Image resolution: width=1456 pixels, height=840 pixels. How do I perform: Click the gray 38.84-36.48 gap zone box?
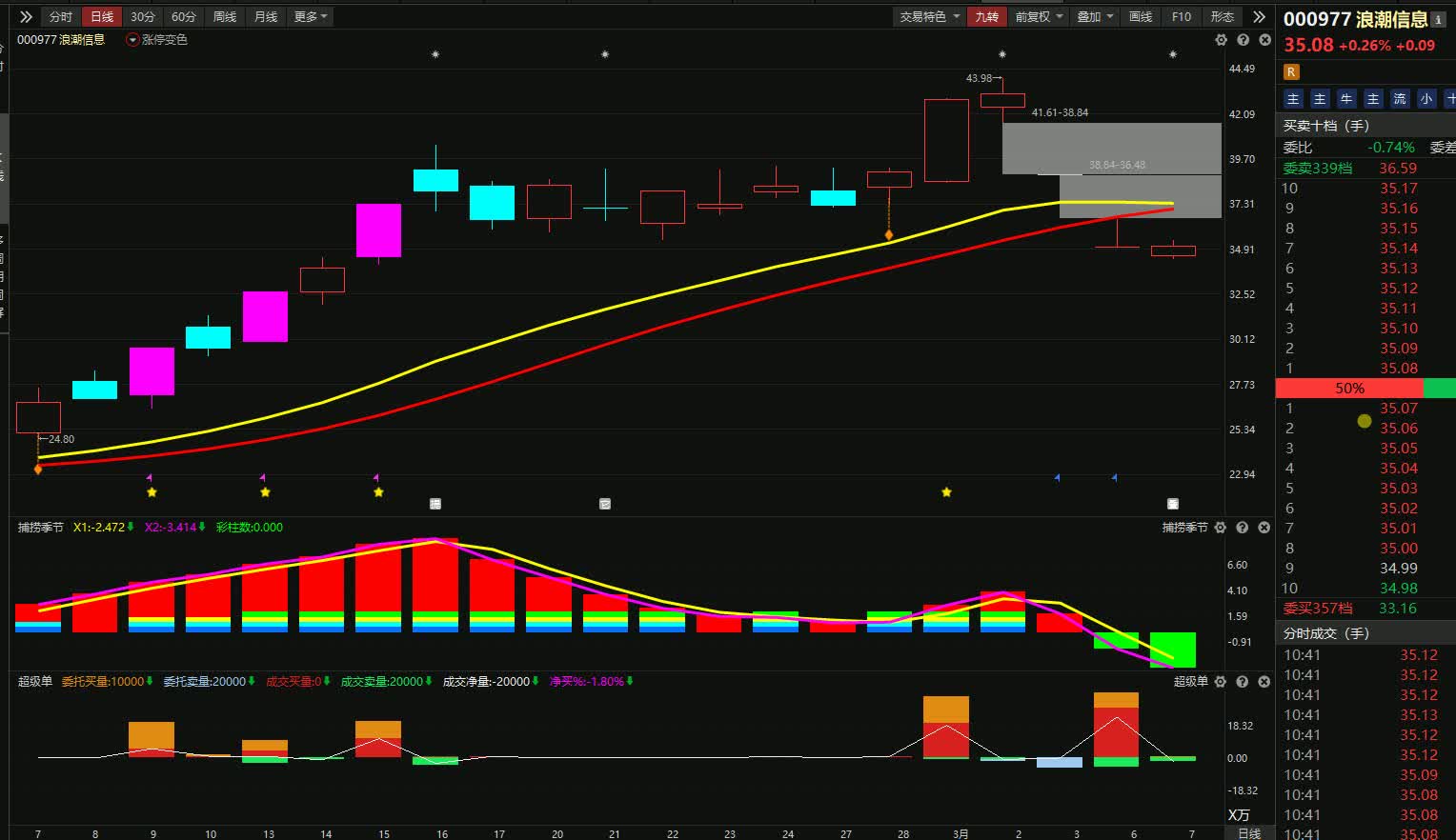coord(1140,196)
